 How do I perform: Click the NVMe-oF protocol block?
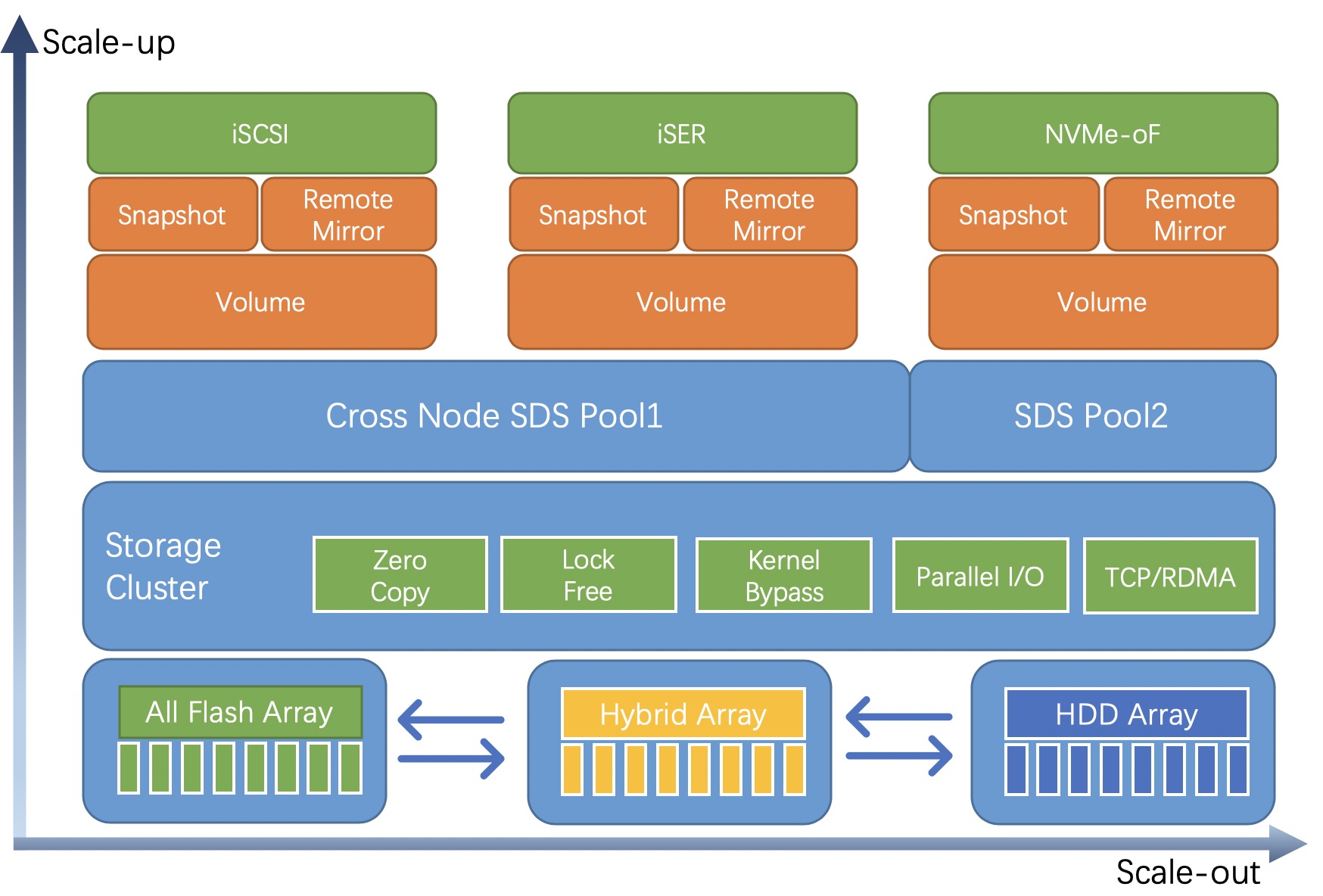(x=1104, y=134)
